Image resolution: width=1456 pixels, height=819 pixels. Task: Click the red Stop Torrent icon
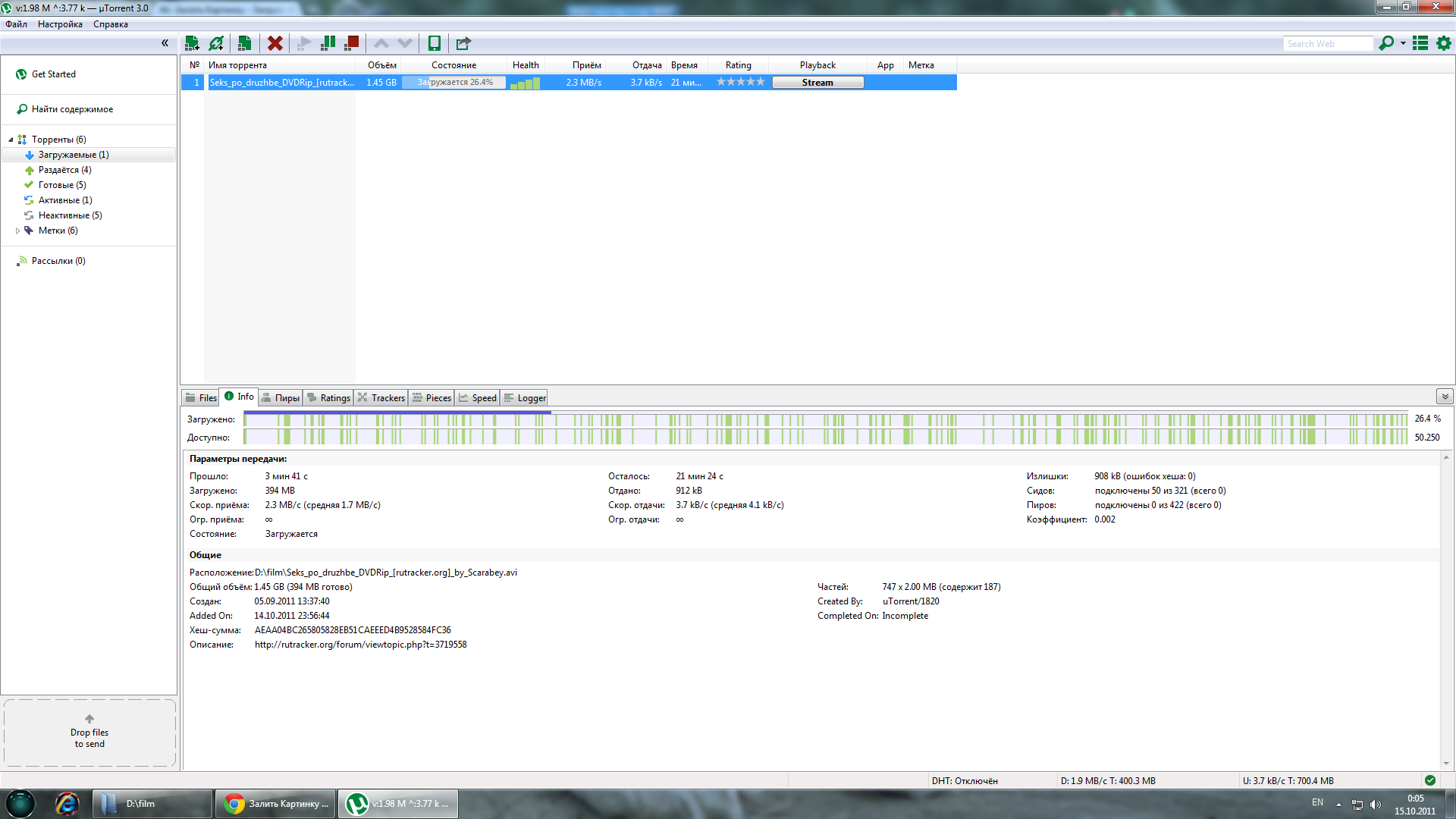352,43
